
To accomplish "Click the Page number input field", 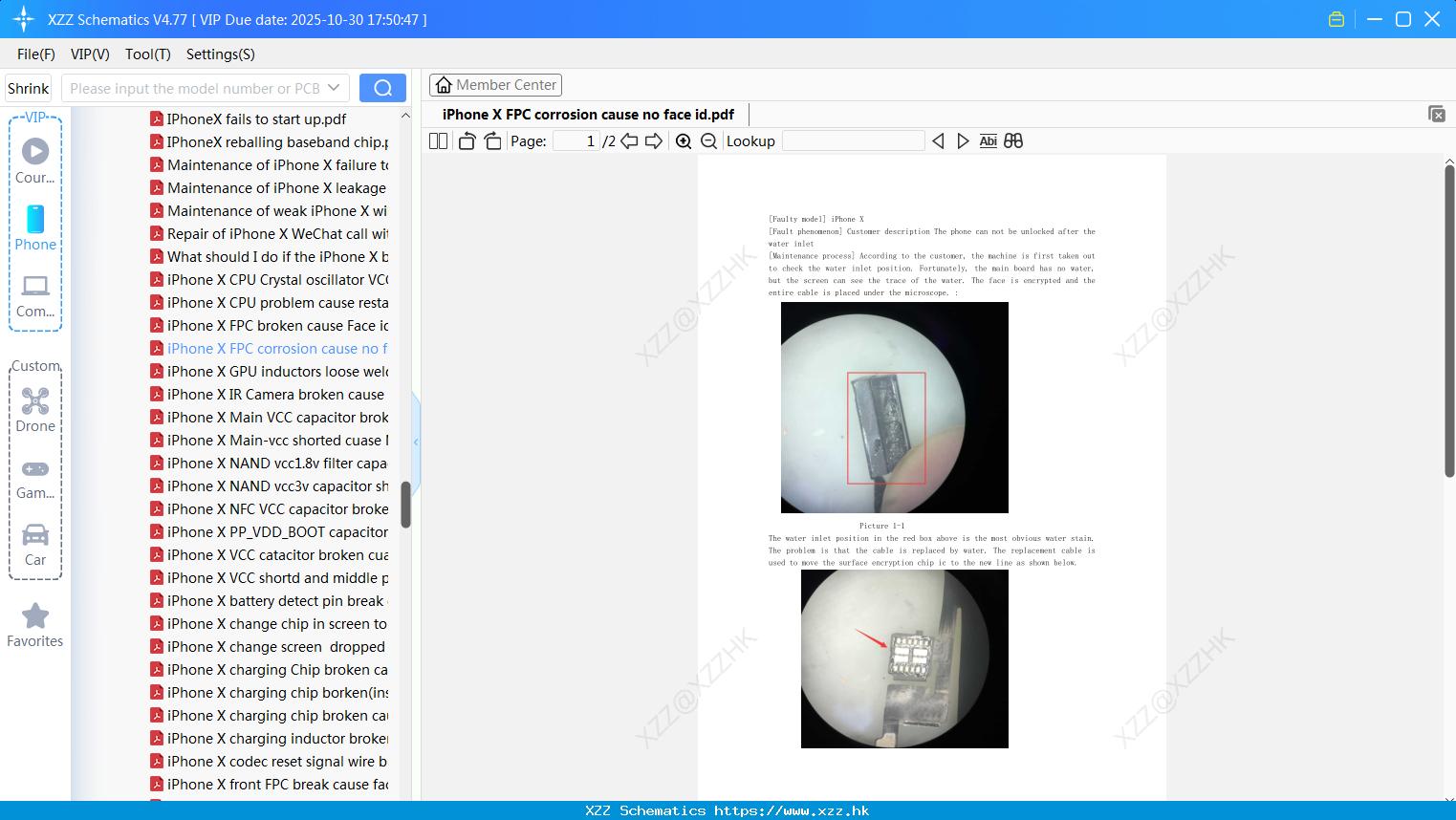I will [x=576, y=141].
